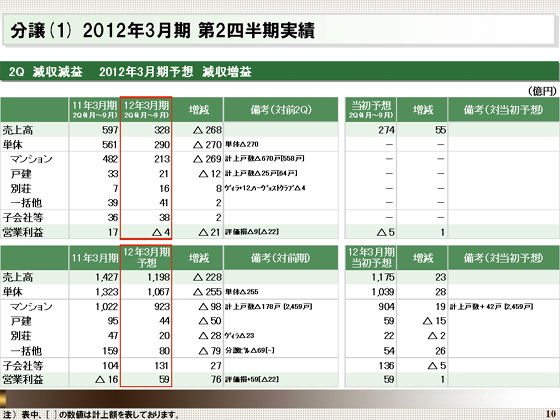Select the 戸建 full-year change △50
This screenshot has height=420, width=560.
pyautogui.click(x=210, y=321)
